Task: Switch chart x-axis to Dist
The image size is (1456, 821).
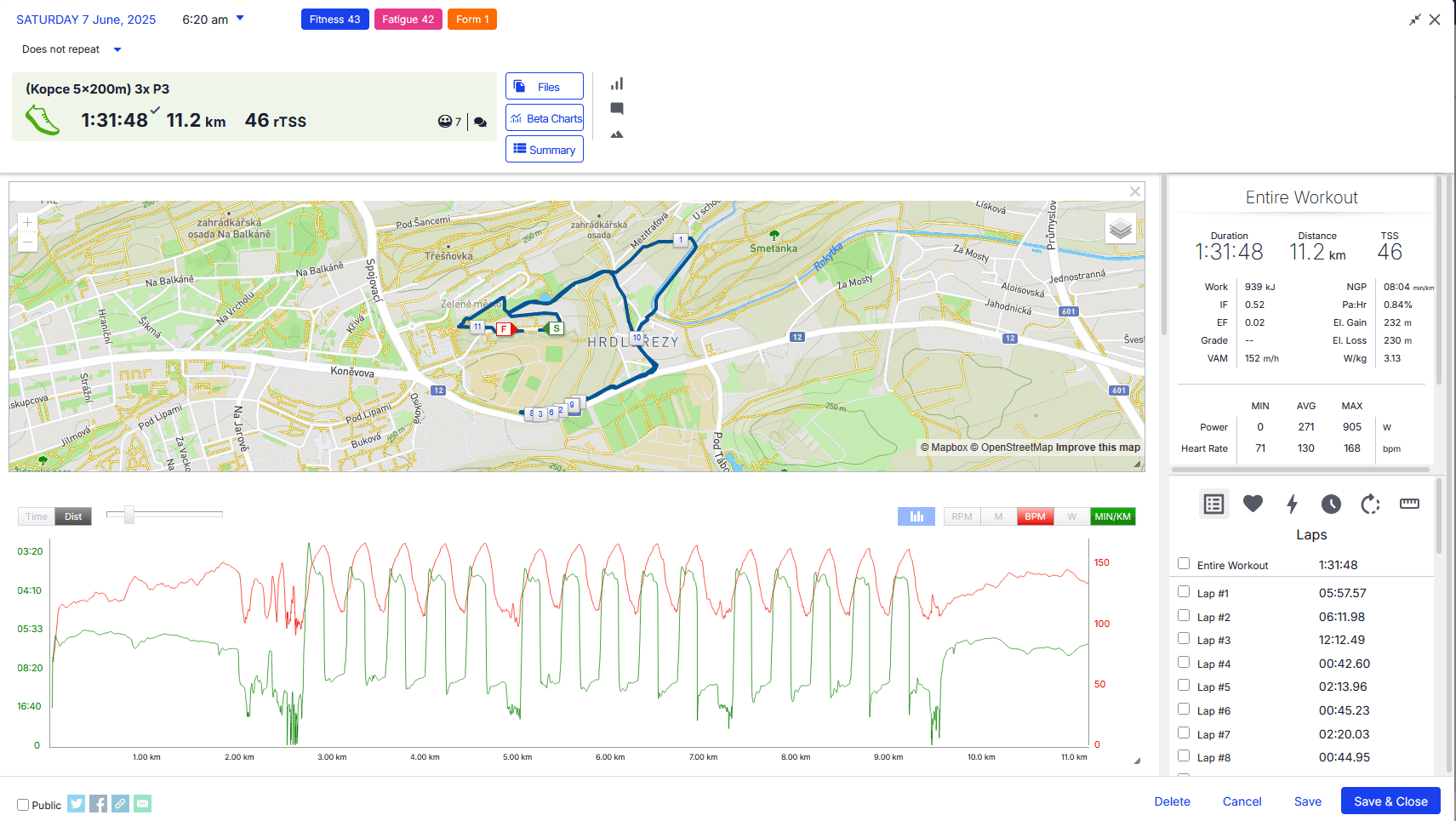Action: pyautogui.click(x=73, y=516)
